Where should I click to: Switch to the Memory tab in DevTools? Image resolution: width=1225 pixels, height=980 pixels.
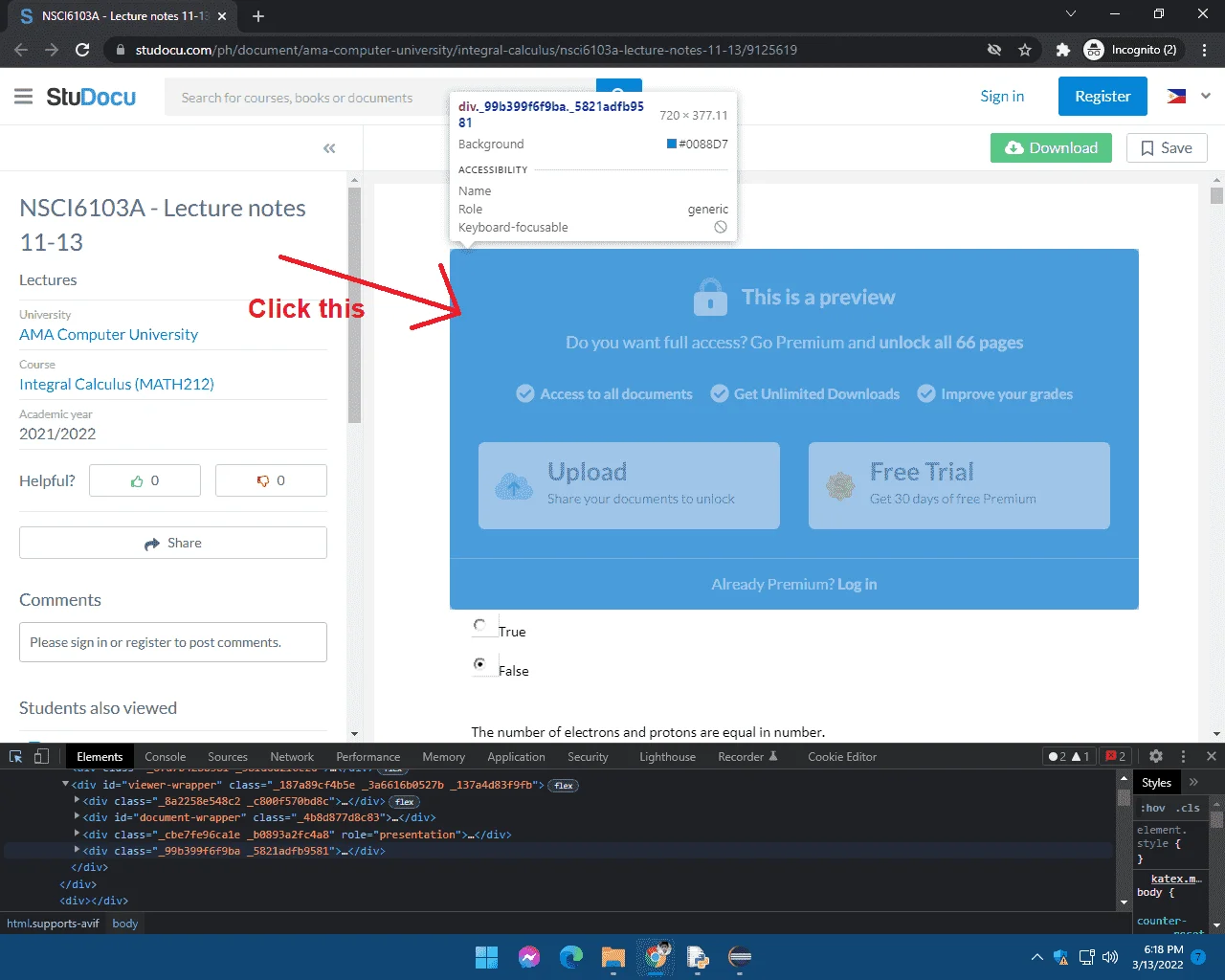tap(443, 756)
